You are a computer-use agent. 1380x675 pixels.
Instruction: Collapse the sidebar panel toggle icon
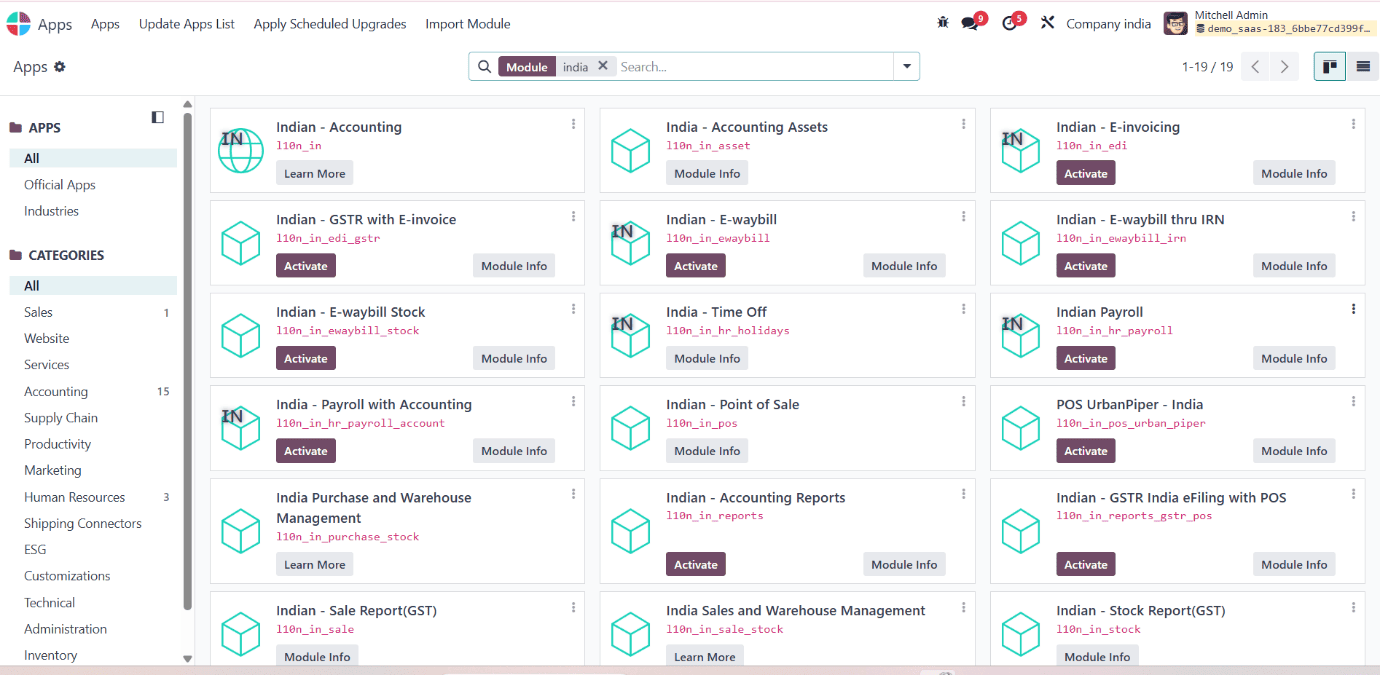pos(157,117)
